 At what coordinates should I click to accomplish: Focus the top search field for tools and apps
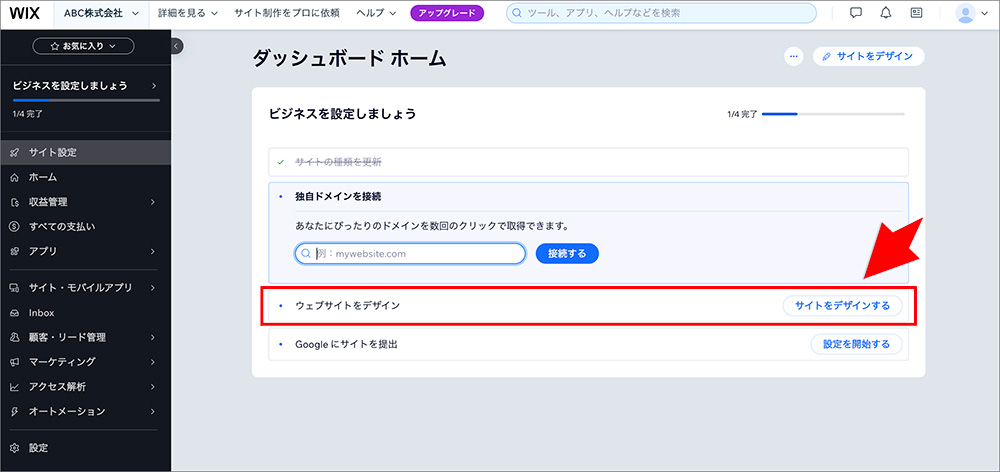click(x=661, y=13)
